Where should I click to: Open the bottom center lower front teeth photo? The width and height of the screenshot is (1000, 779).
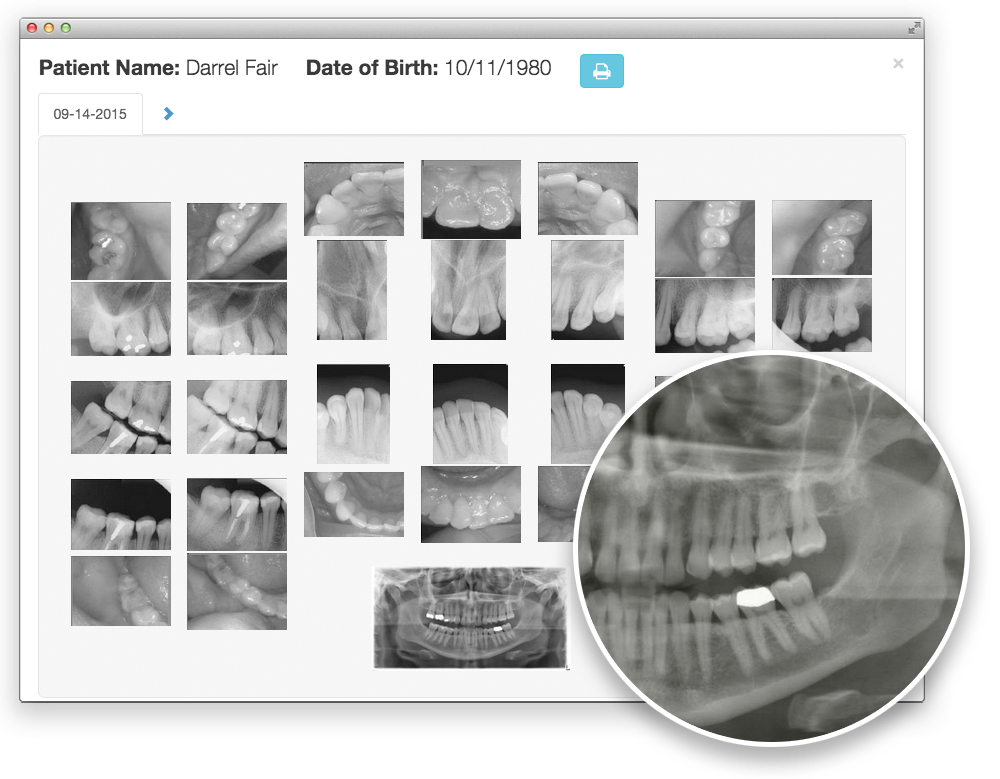471,504
